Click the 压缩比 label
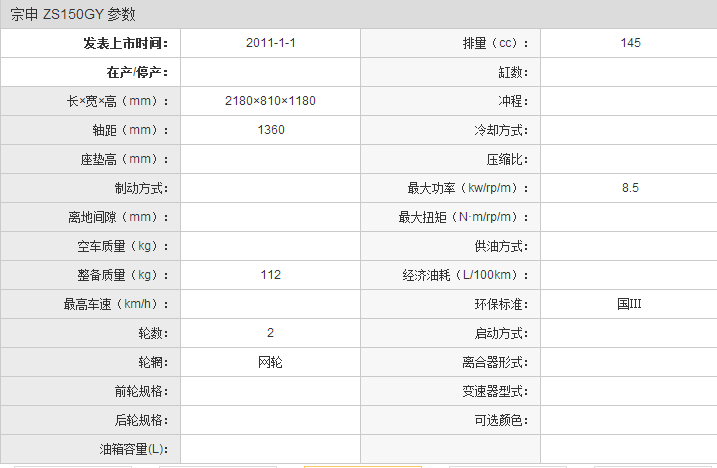 point(507,159)
